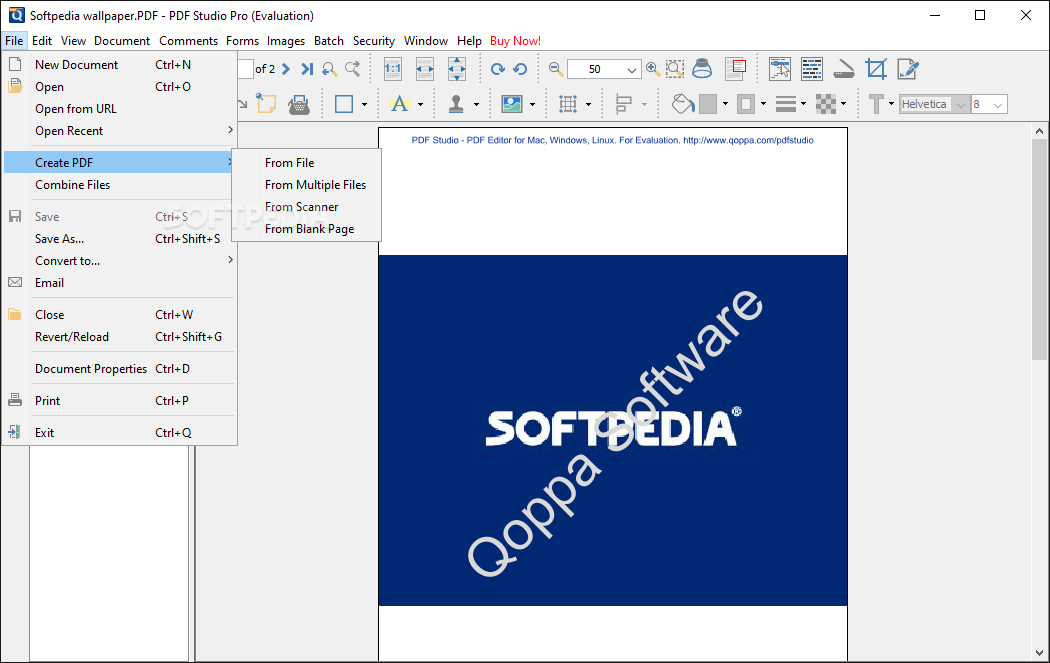Image resolution: width=1050 pixels, height=663 pixels.
Task: Set actual size 1:1 view
Action: click(392, 69)
